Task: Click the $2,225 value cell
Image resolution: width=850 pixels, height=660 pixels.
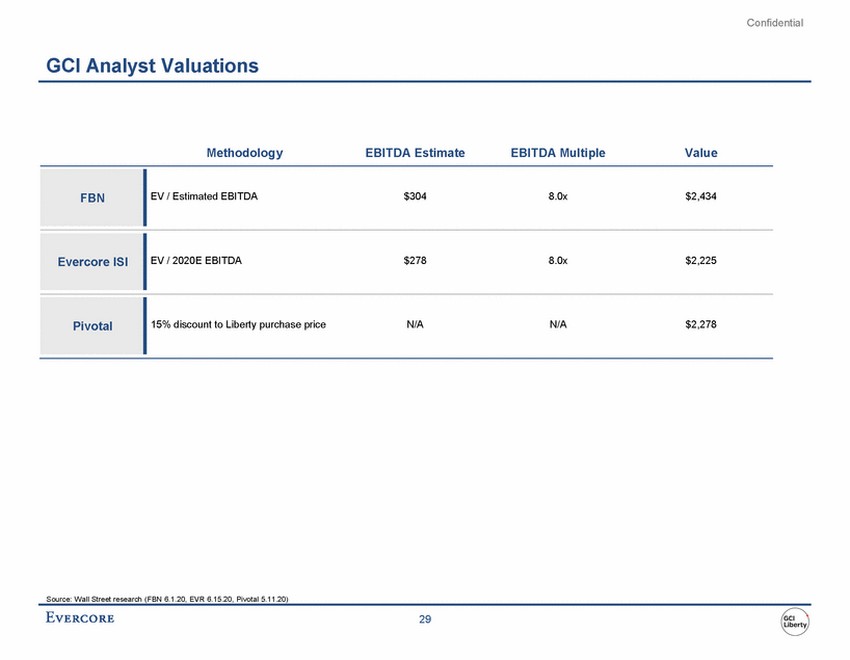Action: (x=700, y=261)
